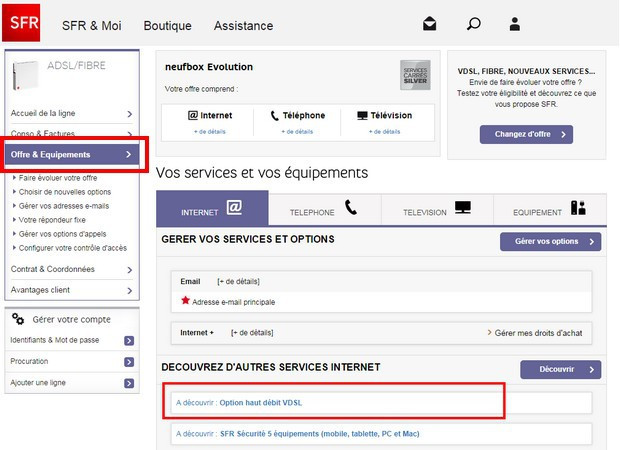Switch to the TELEVISION tab

coord(437,209)
